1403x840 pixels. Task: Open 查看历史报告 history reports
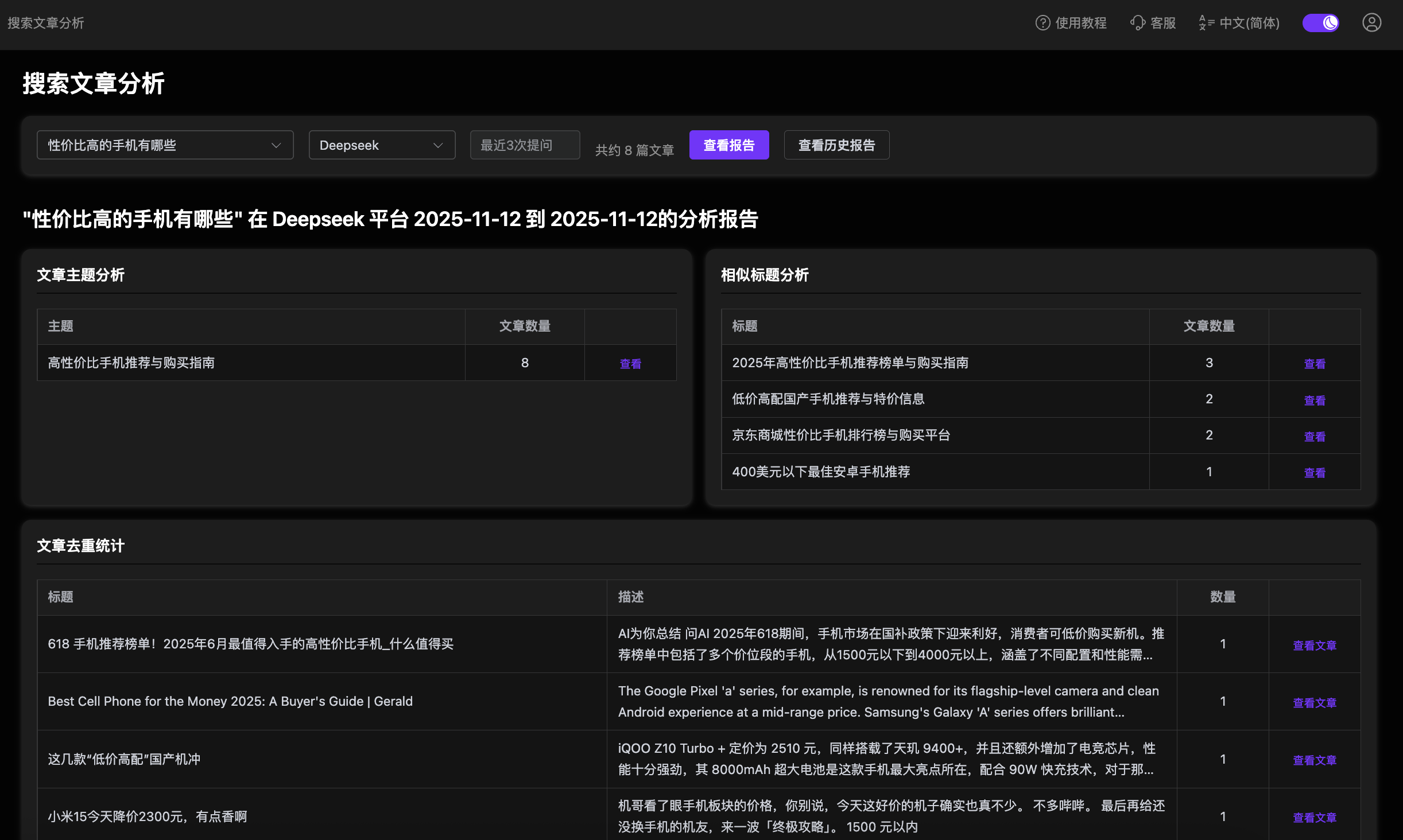[836, 145]
